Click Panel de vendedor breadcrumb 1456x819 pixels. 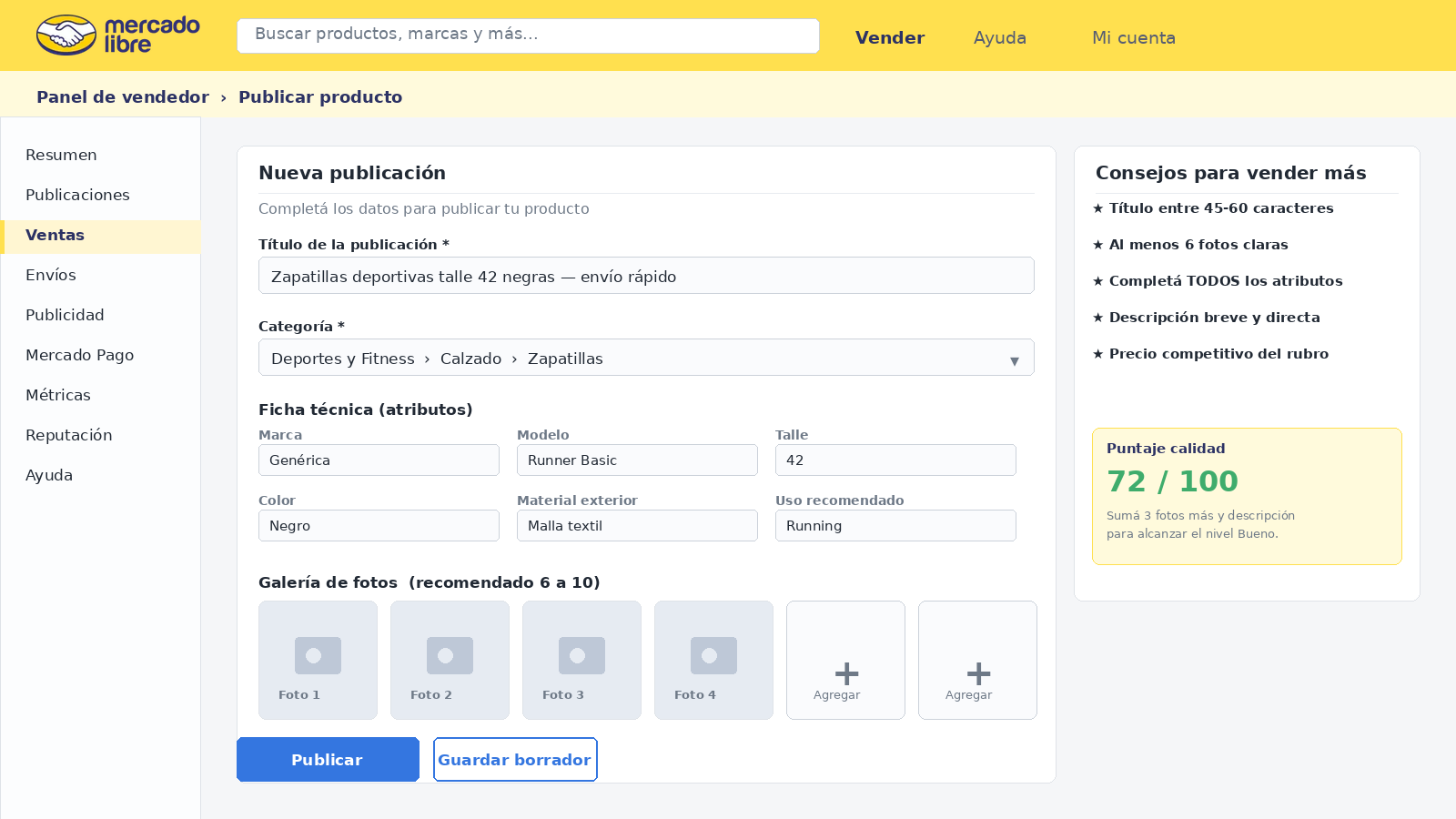(x=123, y=96)
